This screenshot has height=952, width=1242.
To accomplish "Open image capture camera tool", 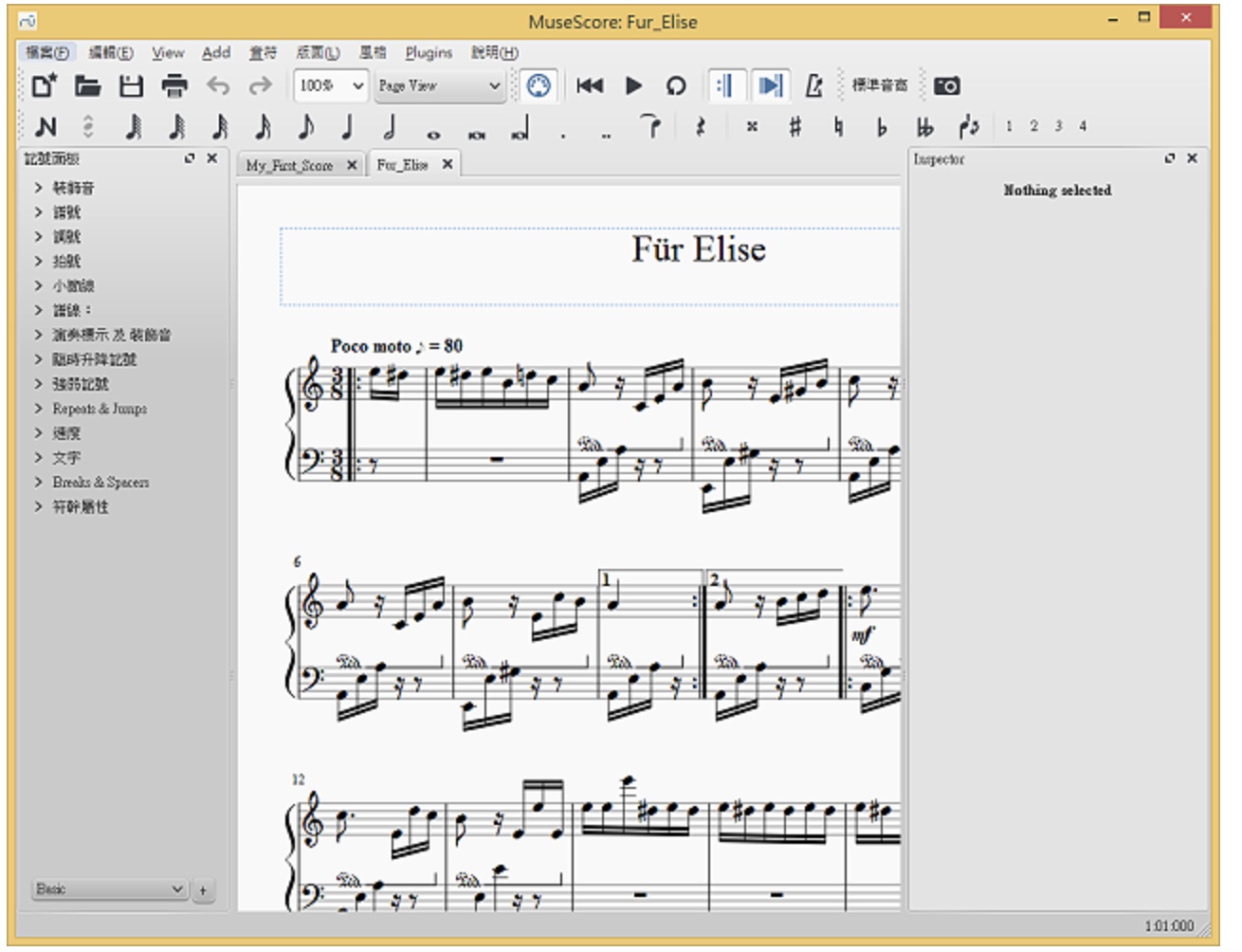I will tap(946, 86).
